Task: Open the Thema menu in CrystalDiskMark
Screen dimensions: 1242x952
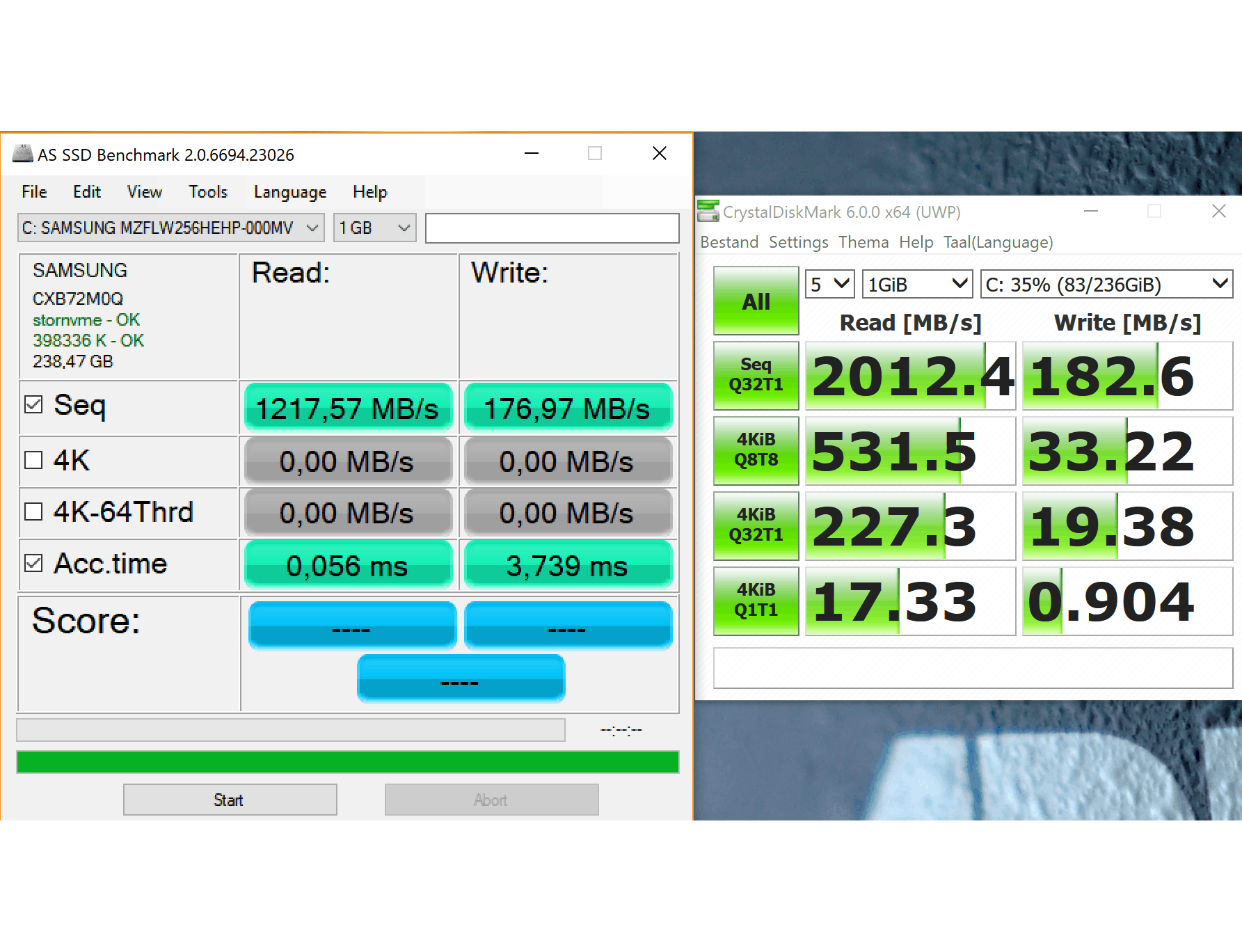Action: pyautogui.click(x=863, y=242)
